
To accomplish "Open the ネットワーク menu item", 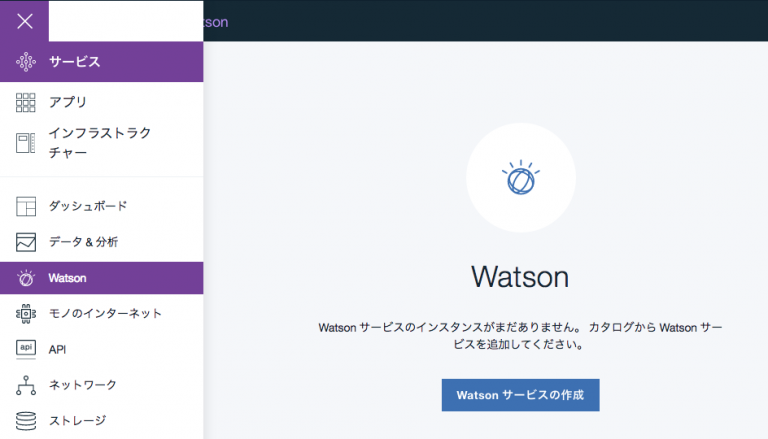I will 82,385.
